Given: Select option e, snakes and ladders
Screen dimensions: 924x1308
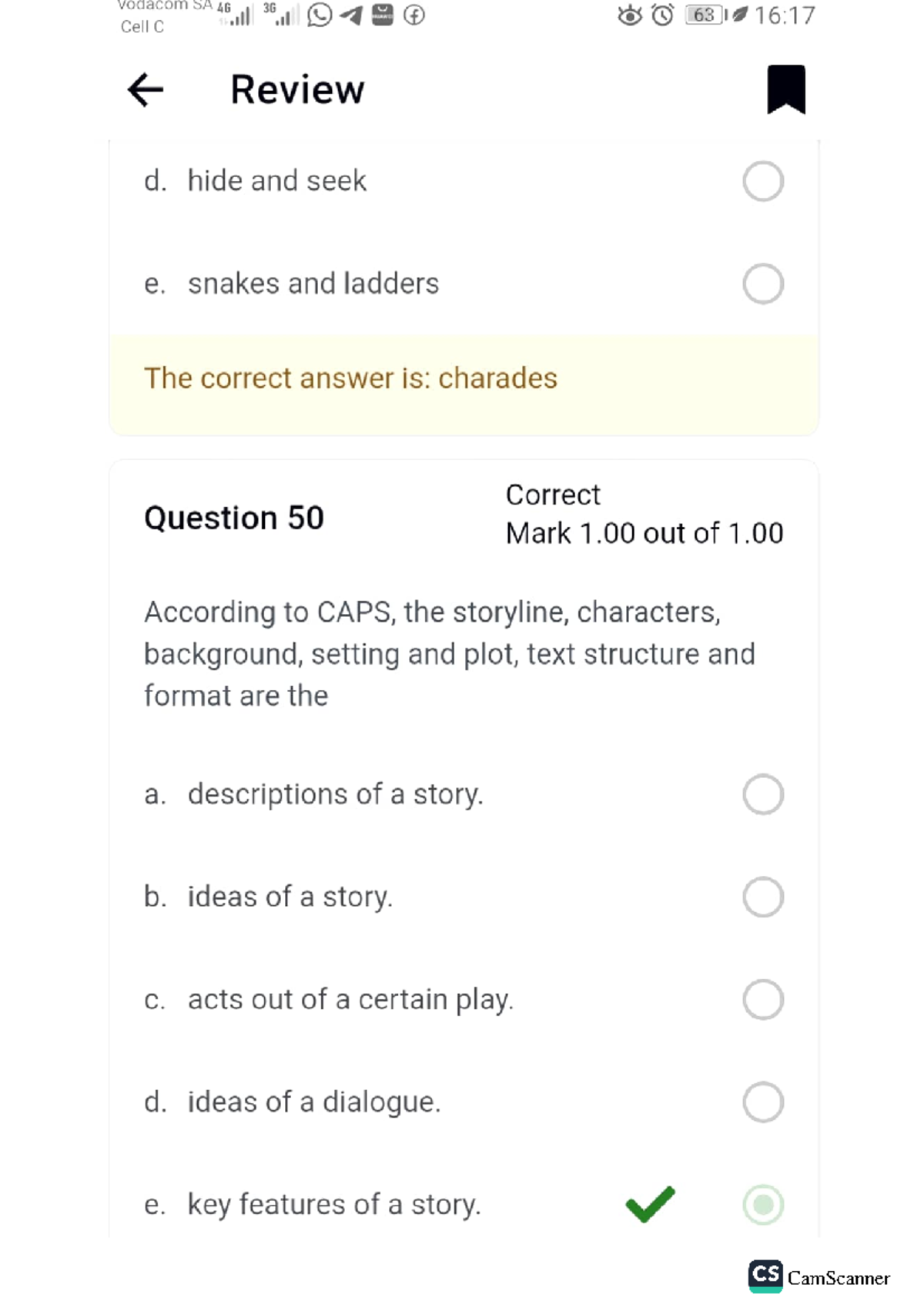Looking at the screenshot, I should click(x=762, y=283).
